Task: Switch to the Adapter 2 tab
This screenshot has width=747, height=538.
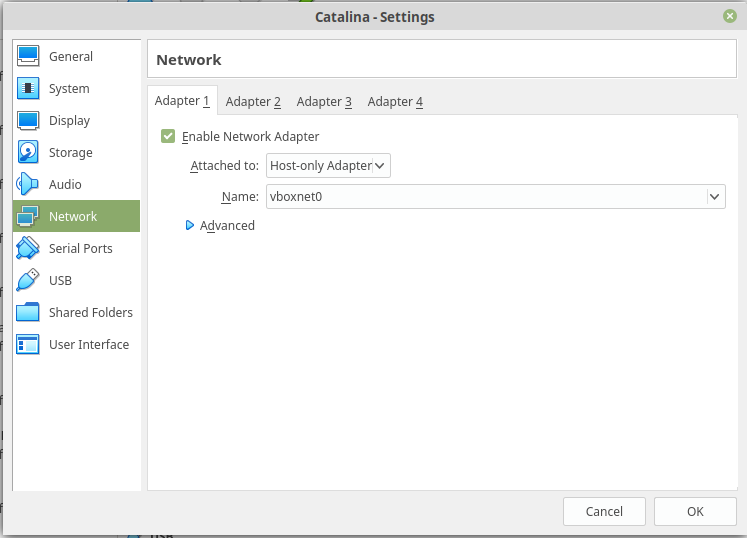Action: (253, 102)
